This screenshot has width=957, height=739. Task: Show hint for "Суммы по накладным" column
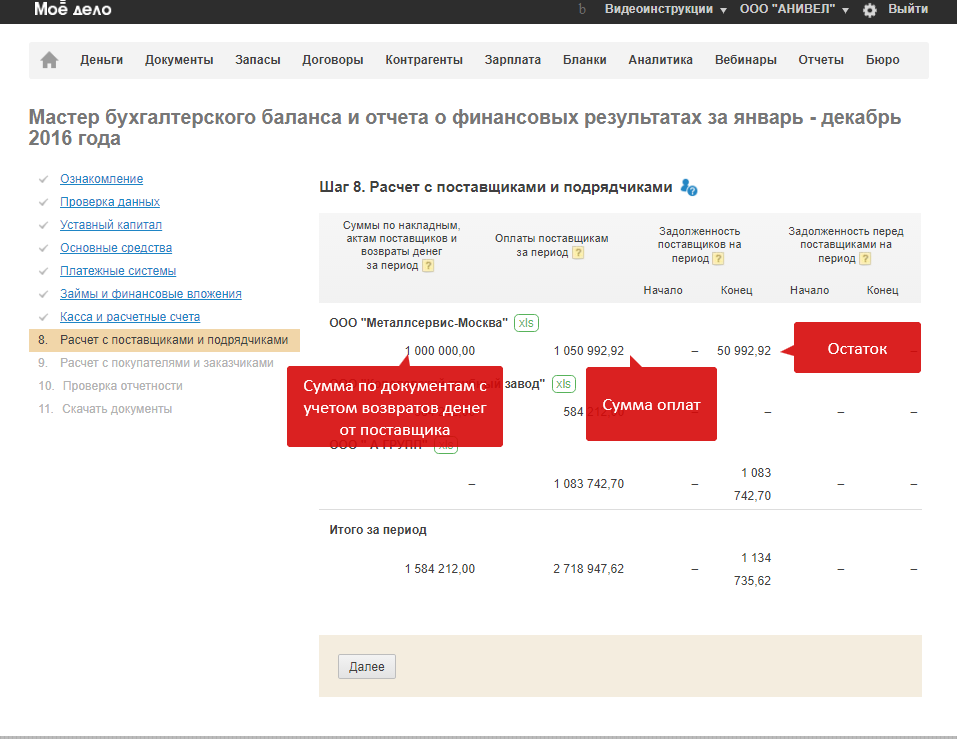428,265
